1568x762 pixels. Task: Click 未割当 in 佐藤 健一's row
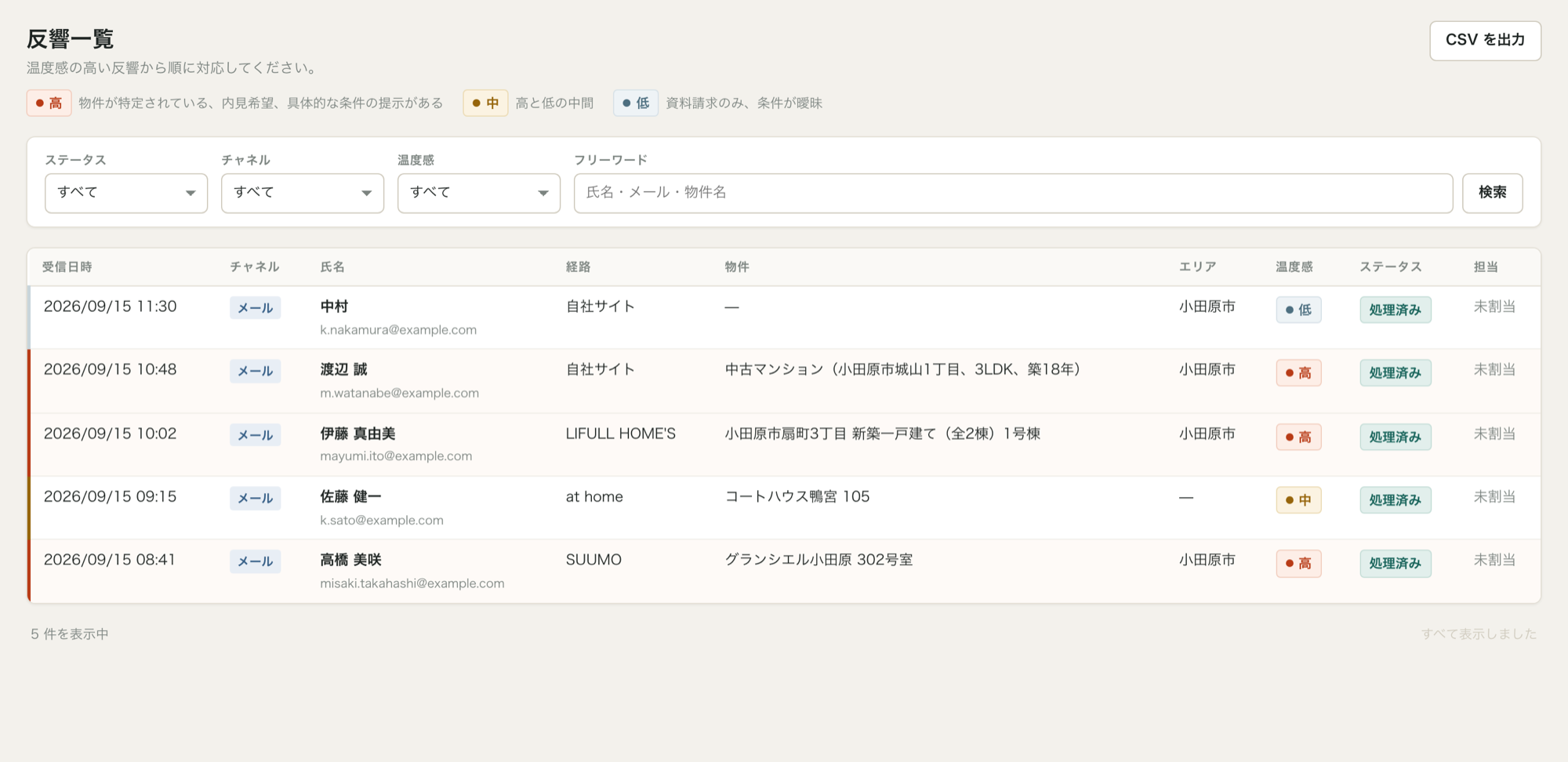click(1494, 496)
